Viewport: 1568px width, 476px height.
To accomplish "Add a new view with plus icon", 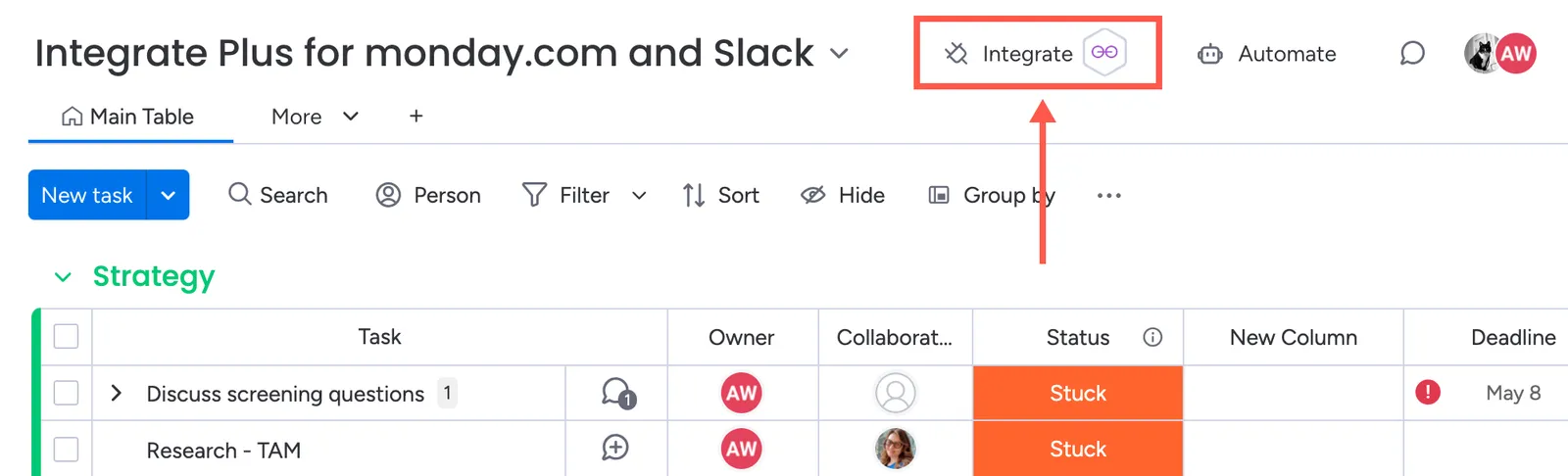I will tap(416, 117).
